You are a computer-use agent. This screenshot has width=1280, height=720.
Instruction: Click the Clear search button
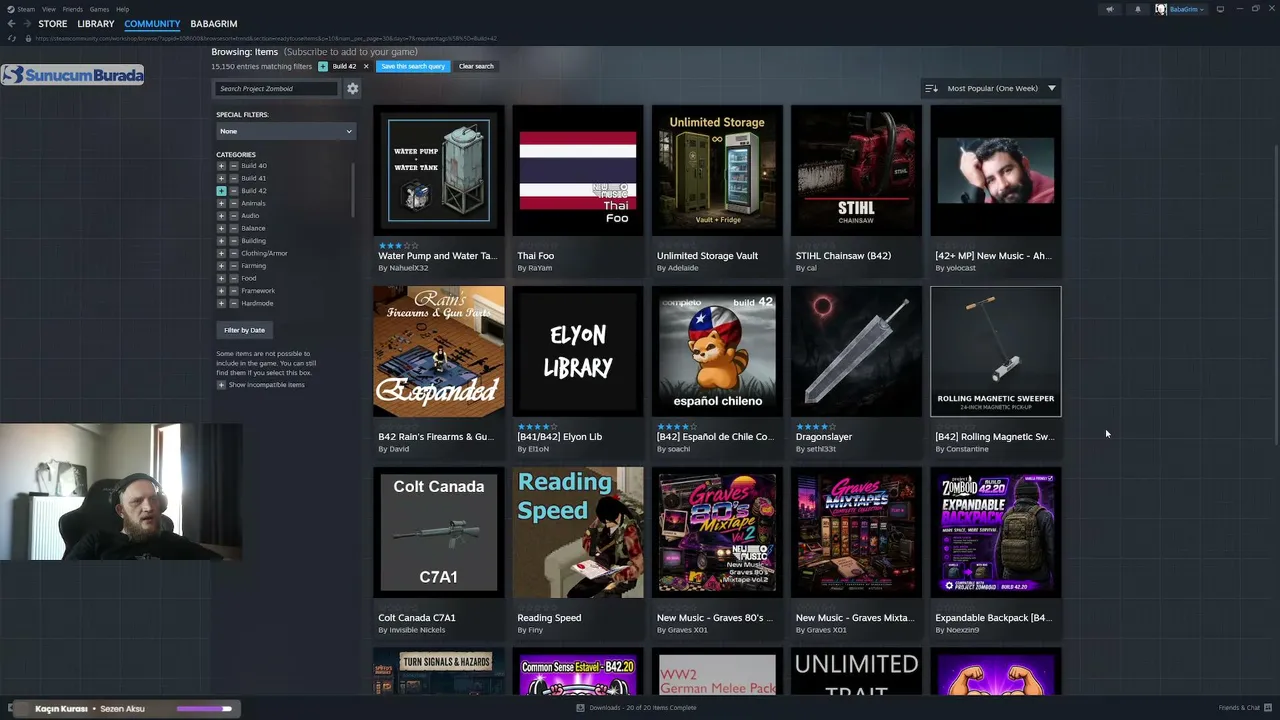pos(476,66)
